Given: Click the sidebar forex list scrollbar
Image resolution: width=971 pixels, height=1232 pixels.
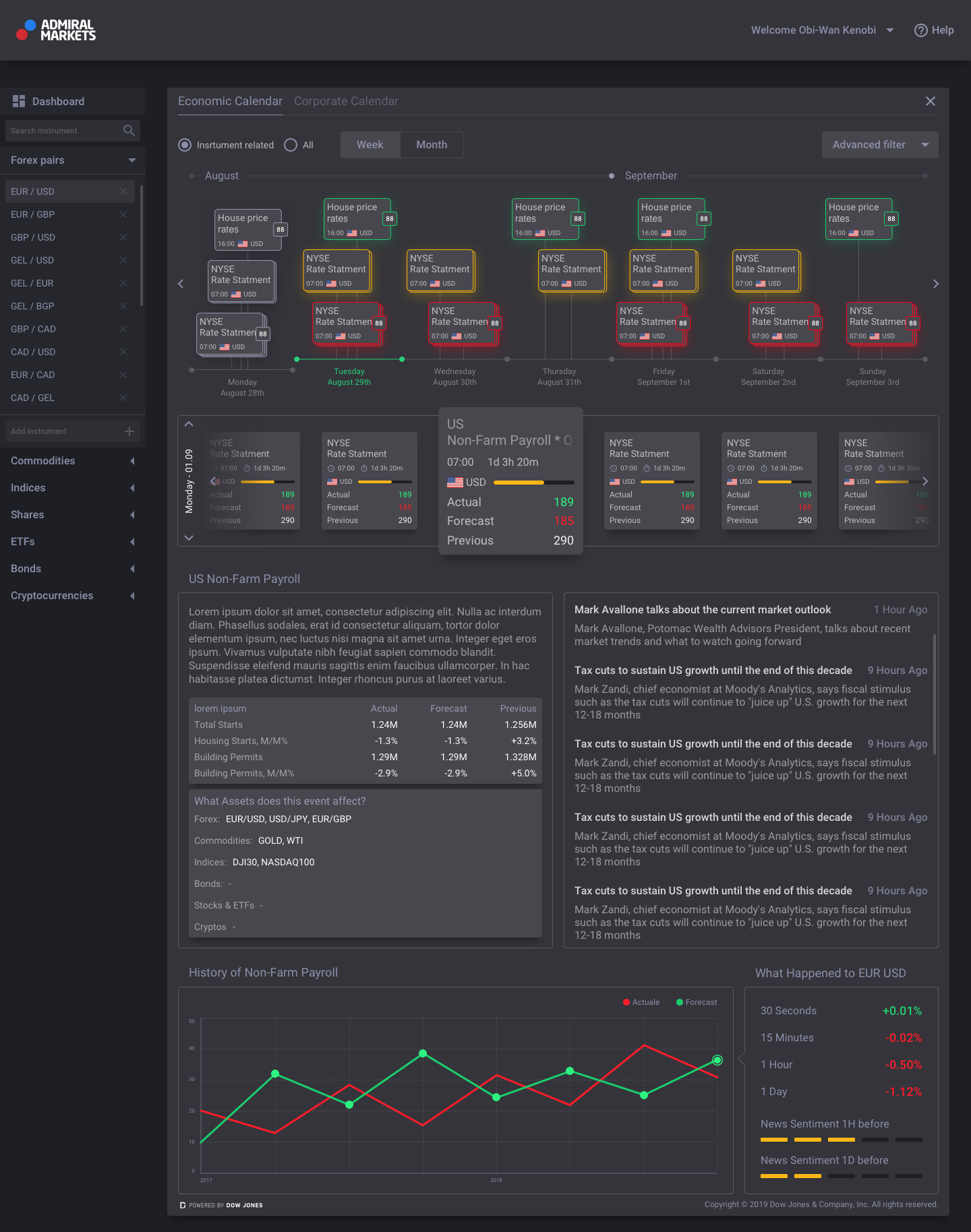Looking at the screenshot, I should click(x=141, y=246).
